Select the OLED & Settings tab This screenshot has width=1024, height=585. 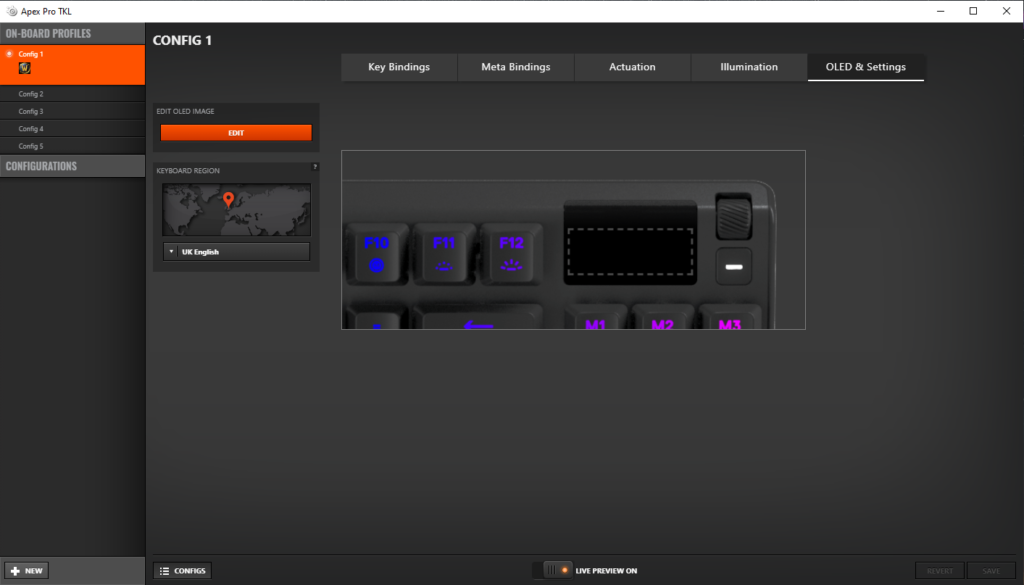866,67
